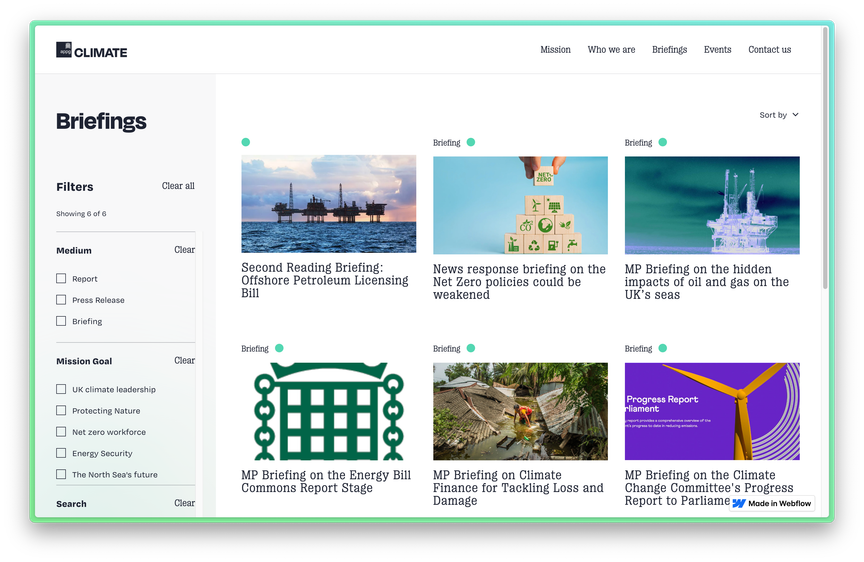Click the Briefing tag above the Net Zero card
The height and width of the screenshot is (562, 864).
click(x=446, y=143)
